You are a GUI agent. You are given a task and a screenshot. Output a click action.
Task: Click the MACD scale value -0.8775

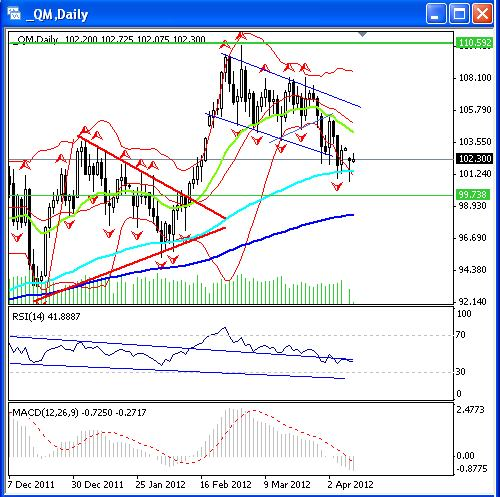[472, 469]
